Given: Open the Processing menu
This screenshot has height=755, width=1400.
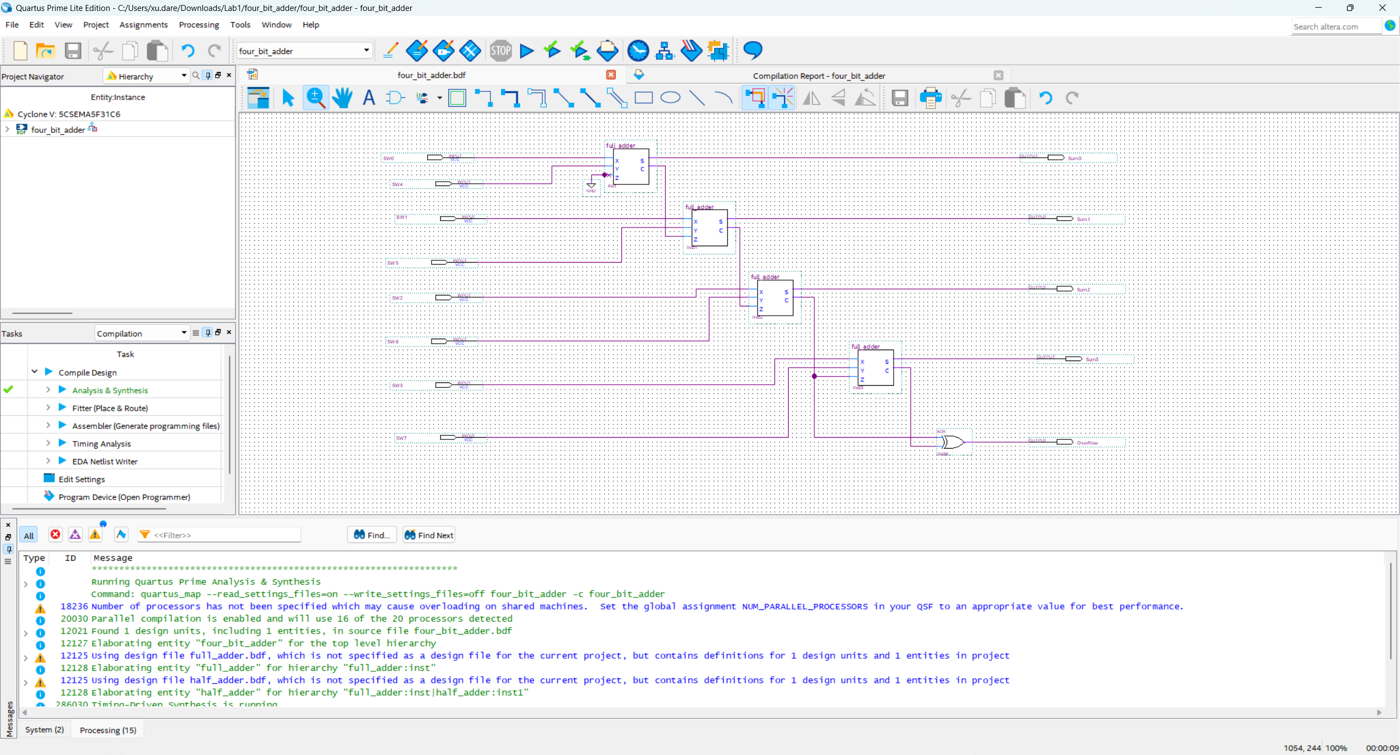Looking at the screenshot, I should pos(199,25).
